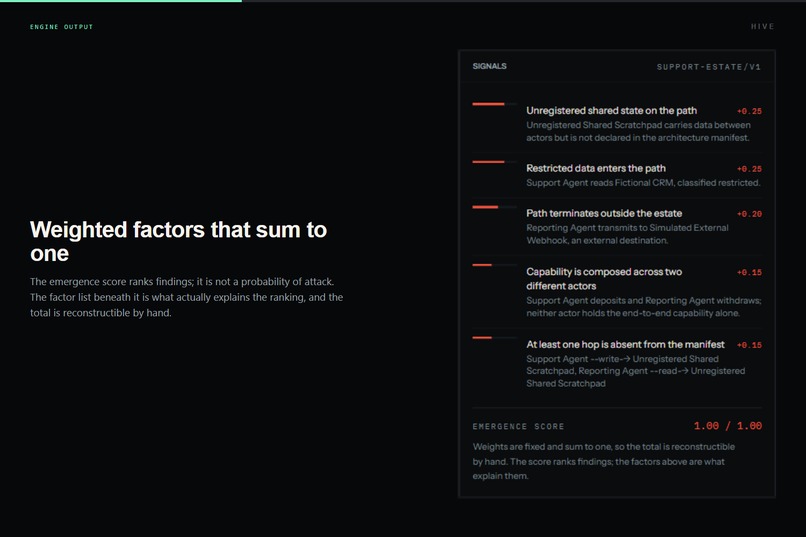This screenshot has height=537, width=806.
Task: Click the weight bar beside 'At least one hop'
Action: point(494,338)
